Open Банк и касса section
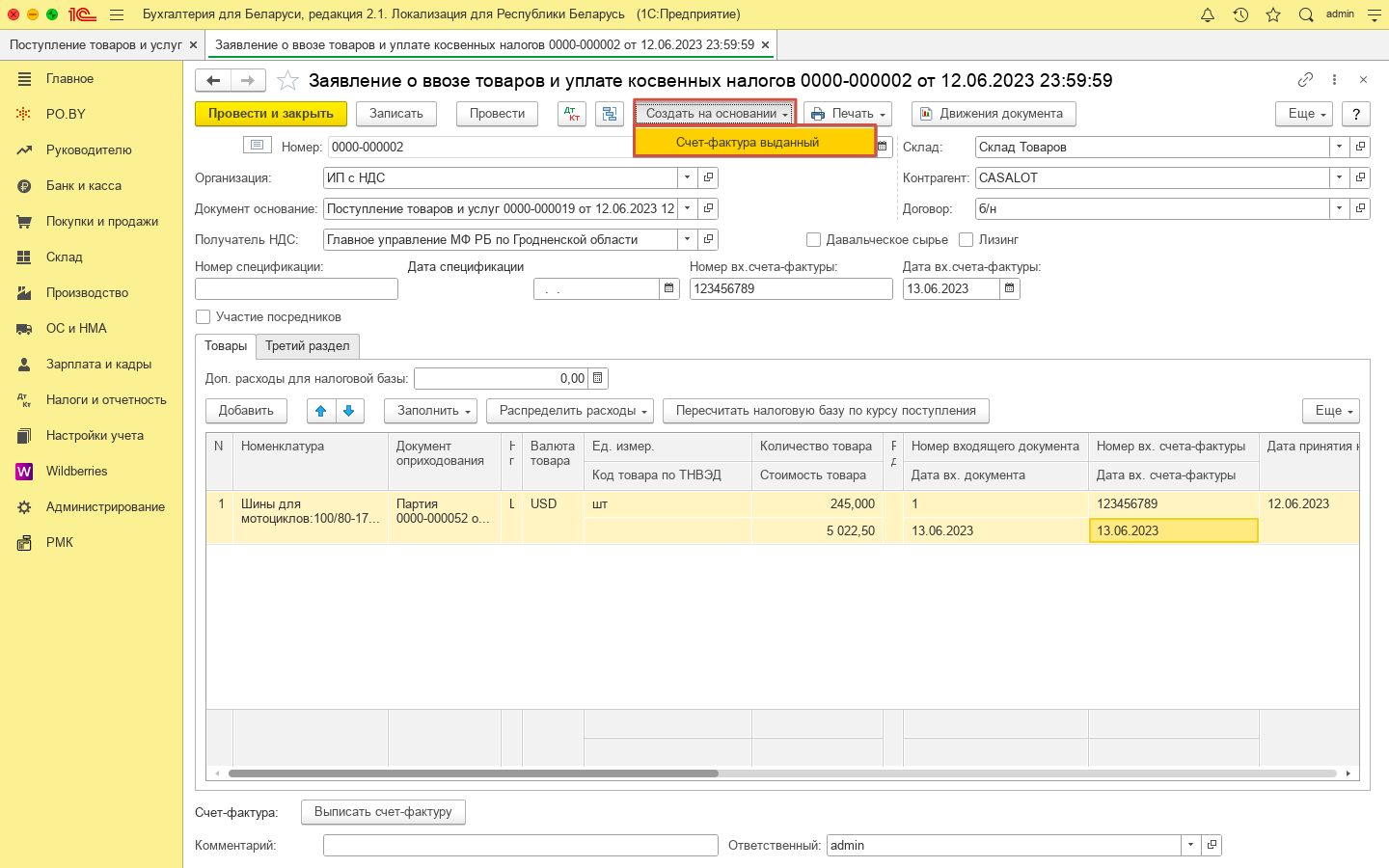The width and height of the screenshot is (1389, 868). 84,186
